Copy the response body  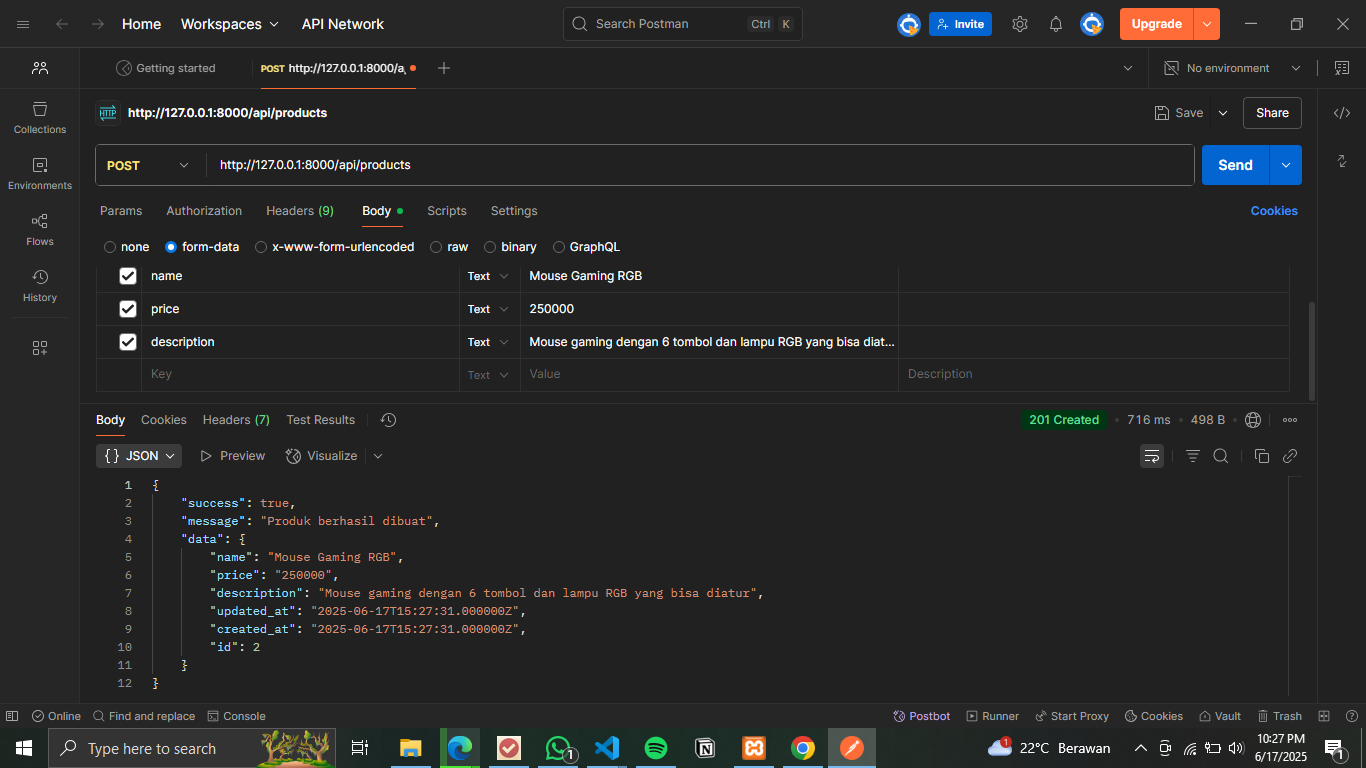pos(1262,455)
